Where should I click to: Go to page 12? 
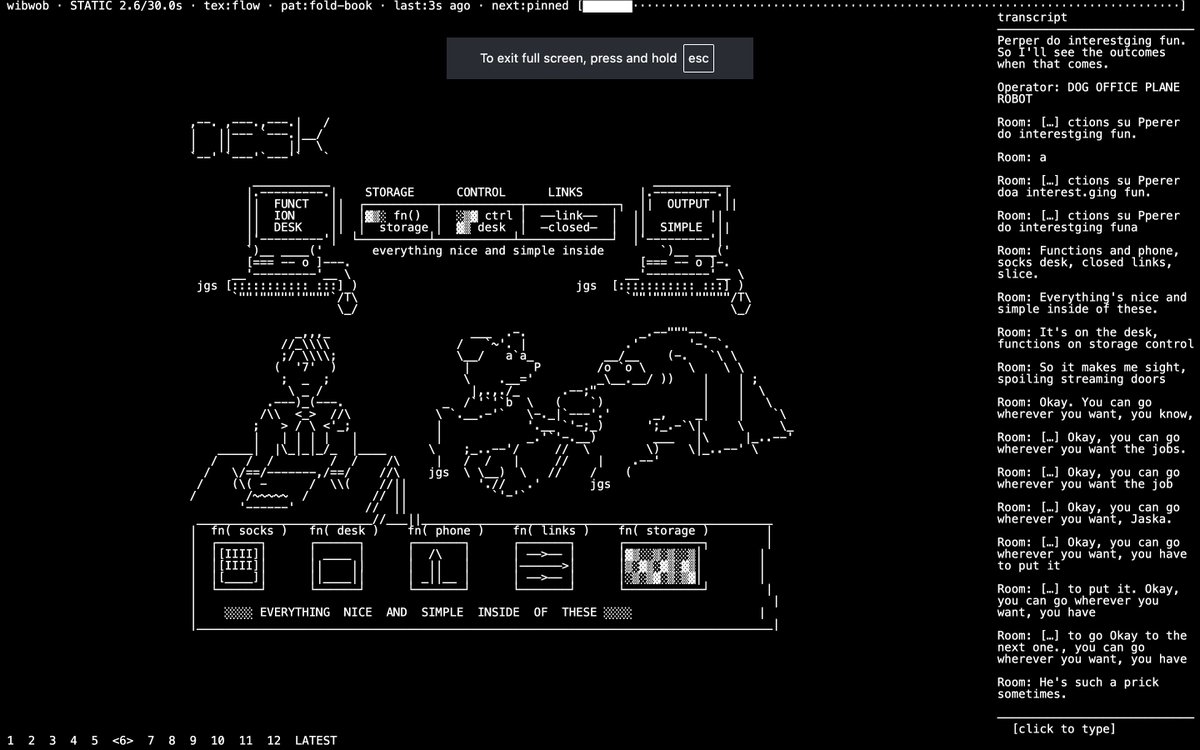pyautogui.click(x=274, y=741)
